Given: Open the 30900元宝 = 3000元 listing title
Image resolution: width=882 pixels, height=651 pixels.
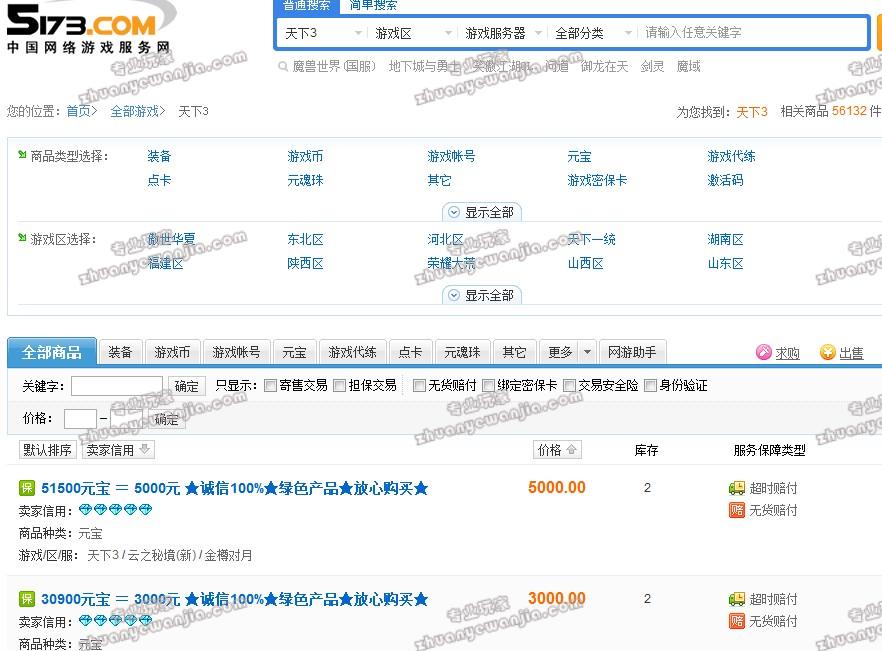Looking at the screenshot, I should (235, 599).
